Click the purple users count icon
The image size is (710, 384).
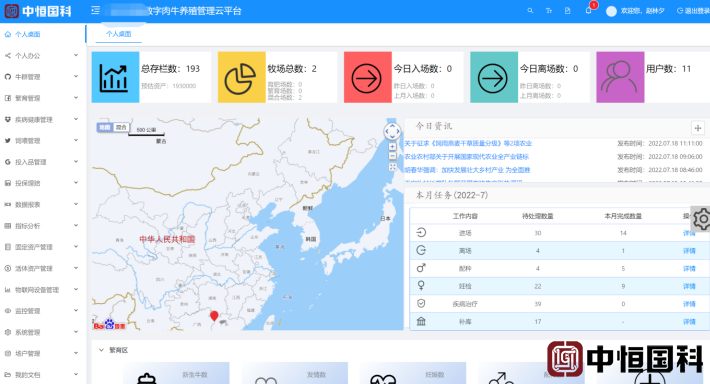point(620,77)
